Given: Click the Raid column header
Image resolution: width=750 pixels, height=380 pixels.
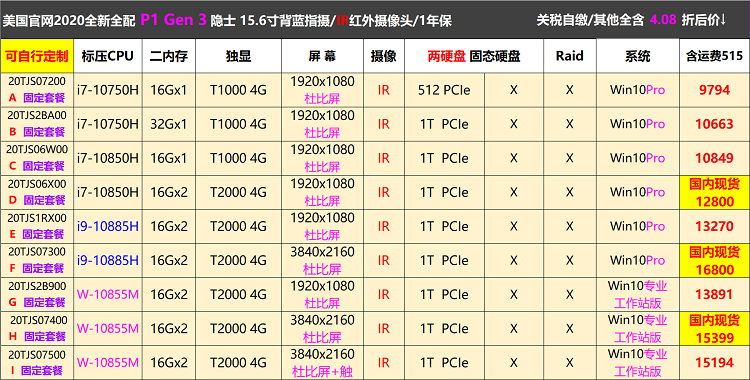Looking at the screenshot, I should click(570, 56).
